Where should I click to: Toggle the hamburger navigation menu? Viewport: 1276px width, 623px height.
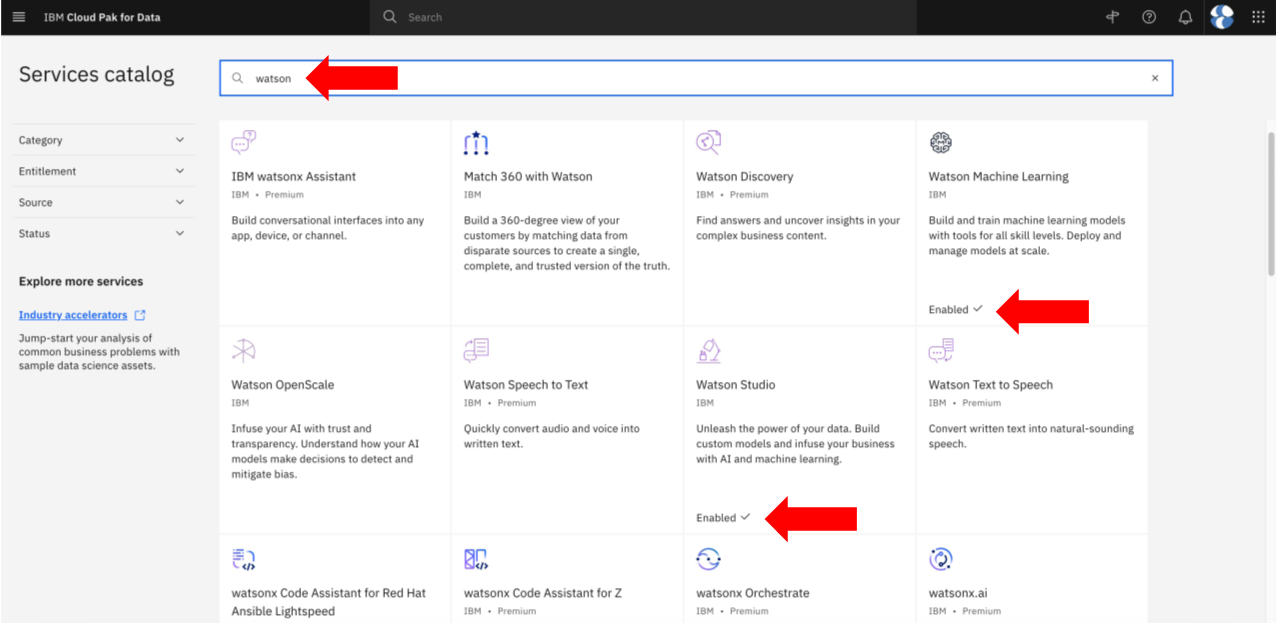(18, 17)
